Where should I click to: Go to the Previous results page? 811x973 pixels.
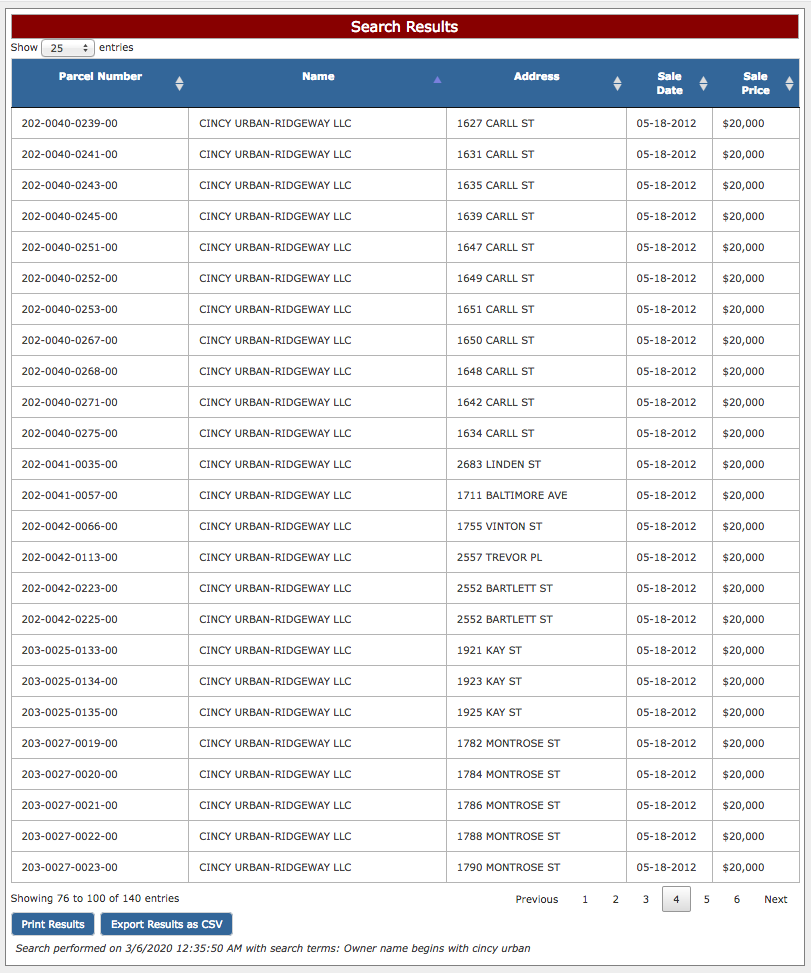(x=537, y=899)
